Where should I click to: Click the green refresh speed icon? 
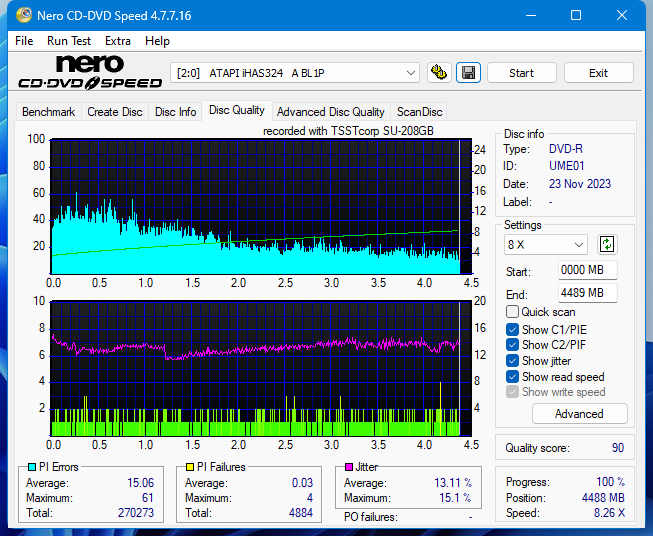(x=607, y=244)
